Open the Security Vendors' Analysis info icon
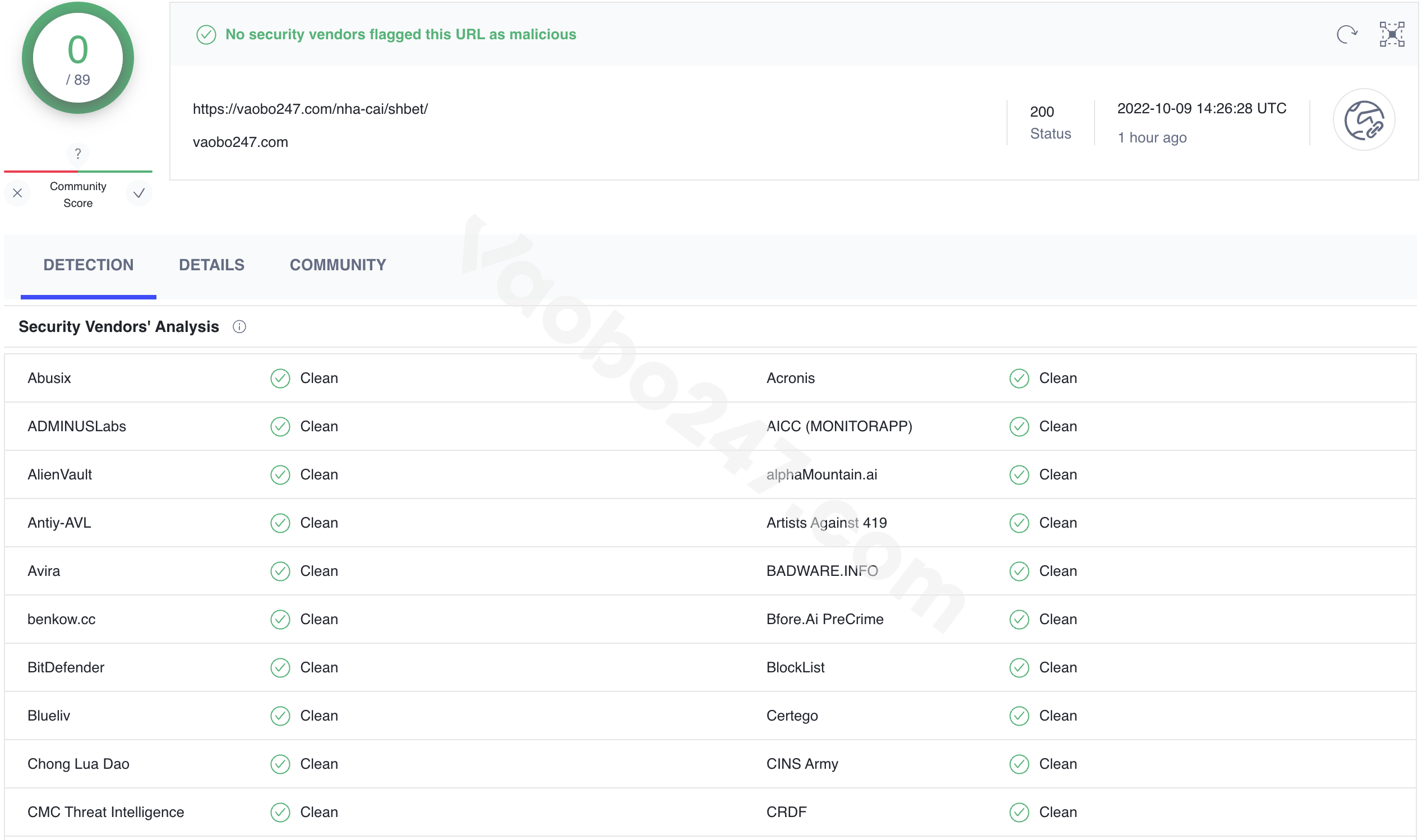Image resolution: width=1422 pixels, height=840 pixels. click(x=239, y=326)
